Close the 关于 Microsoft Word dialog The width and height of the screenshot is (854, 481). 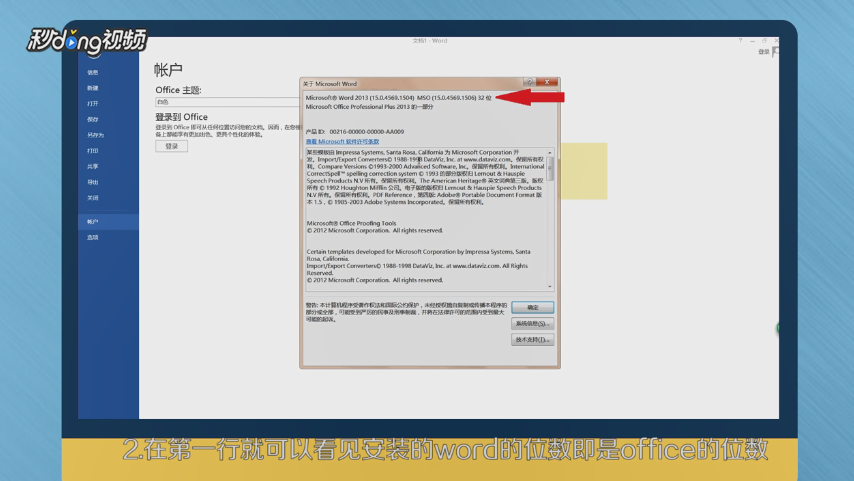[547, 82]
